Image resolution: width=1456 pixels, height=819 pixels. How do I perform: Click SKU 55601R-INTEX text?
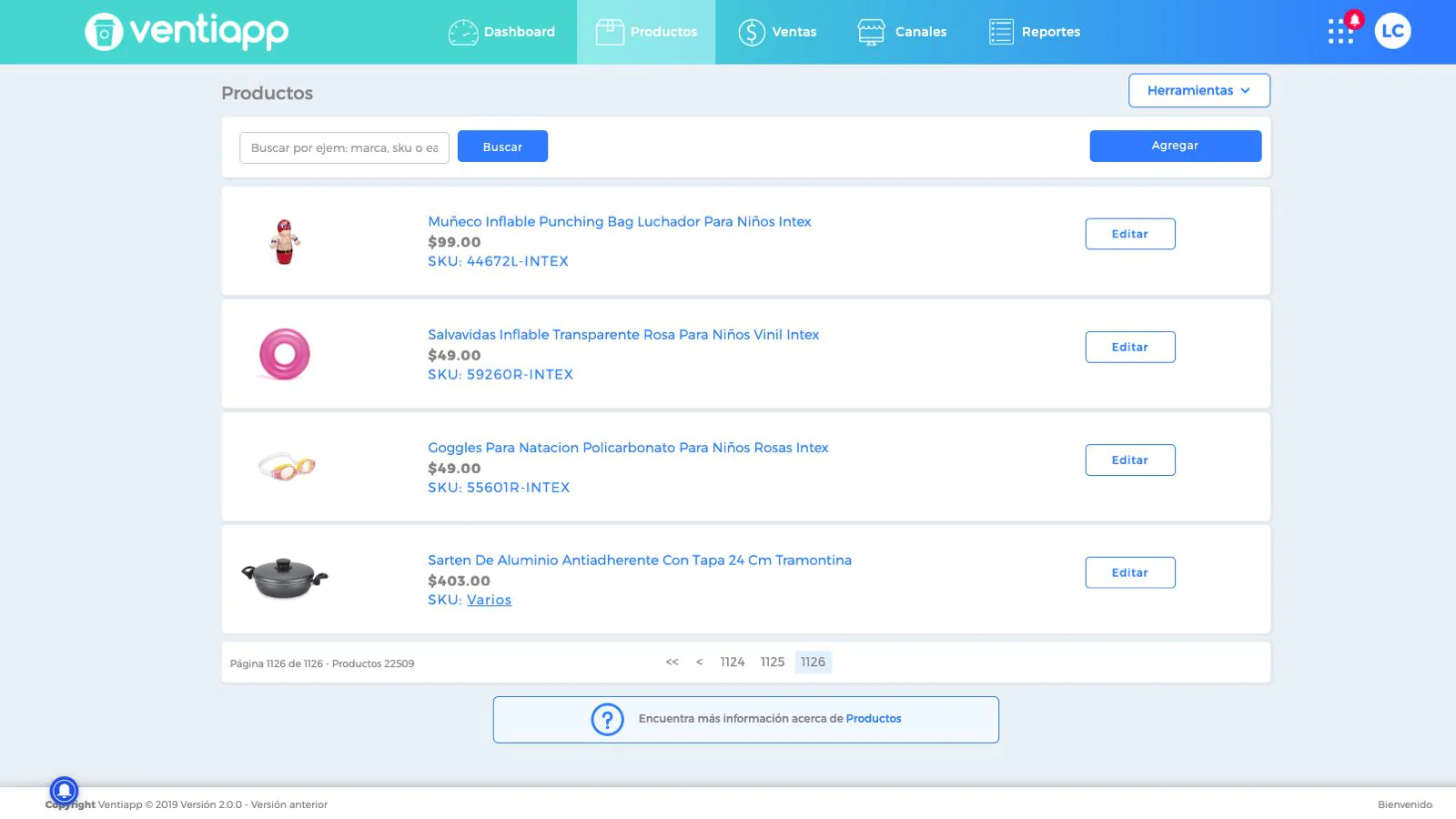click(x=499, y=487)
